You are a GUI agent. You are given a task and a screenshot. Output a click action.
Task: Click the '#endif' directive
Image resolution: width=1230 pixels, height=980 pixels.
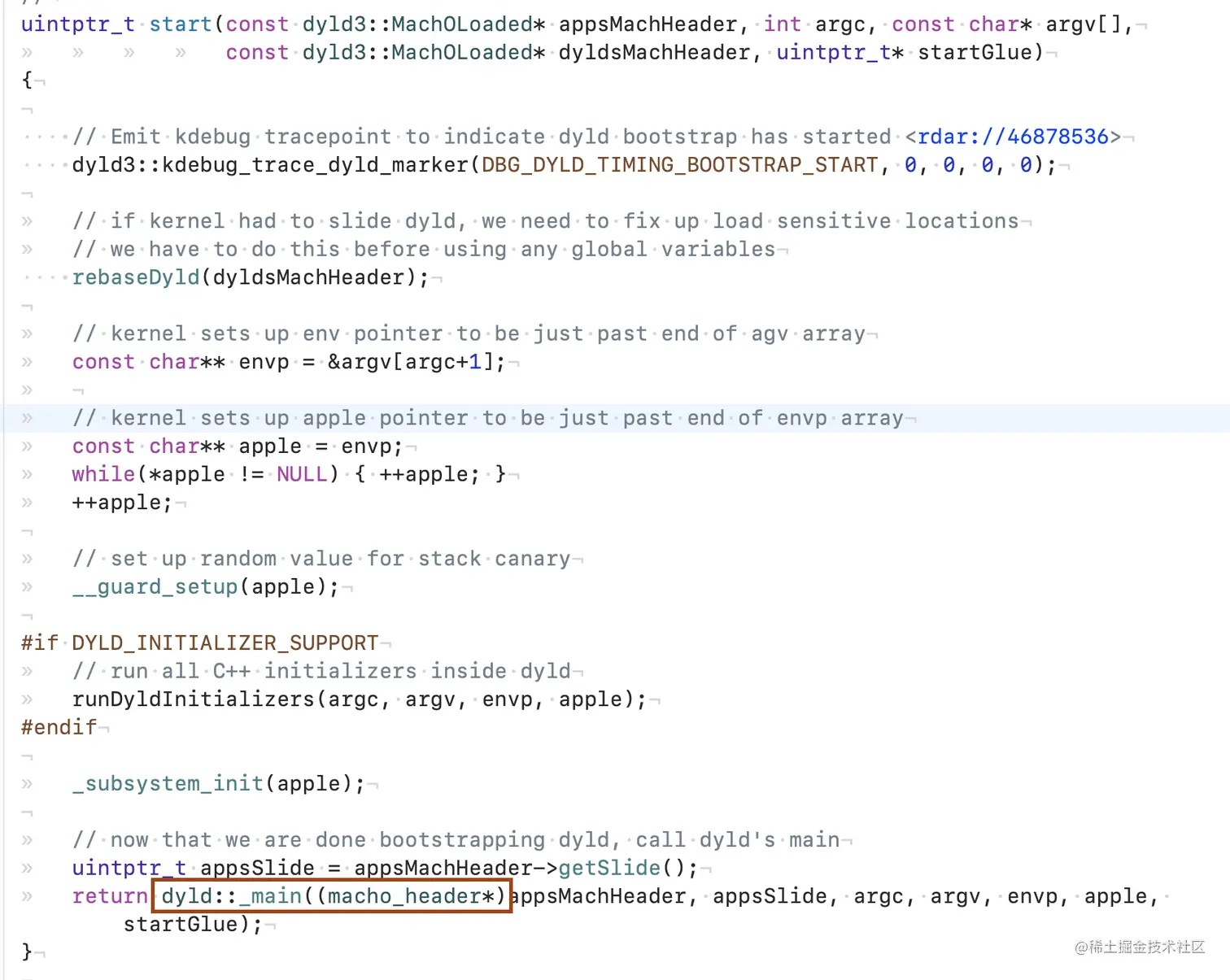59,727
